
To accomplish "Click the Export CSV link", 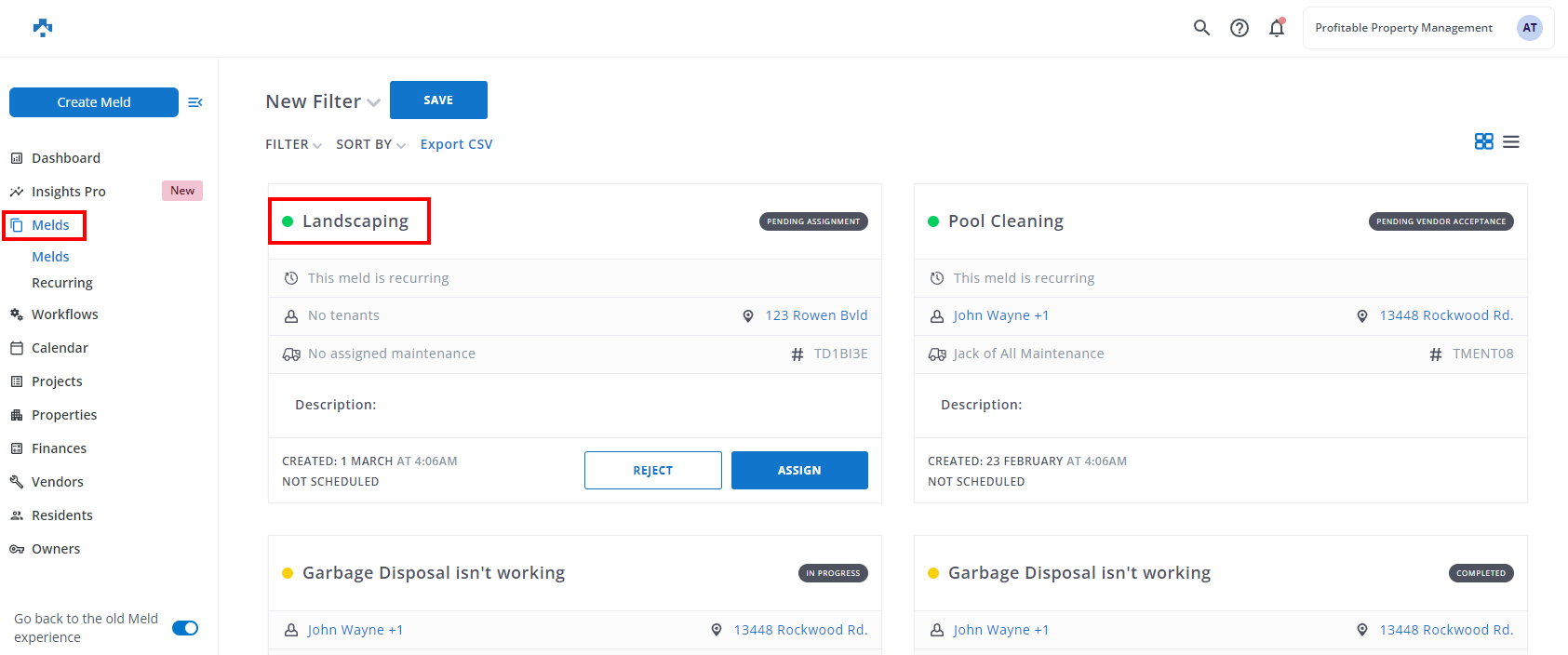I will (456, 144).
